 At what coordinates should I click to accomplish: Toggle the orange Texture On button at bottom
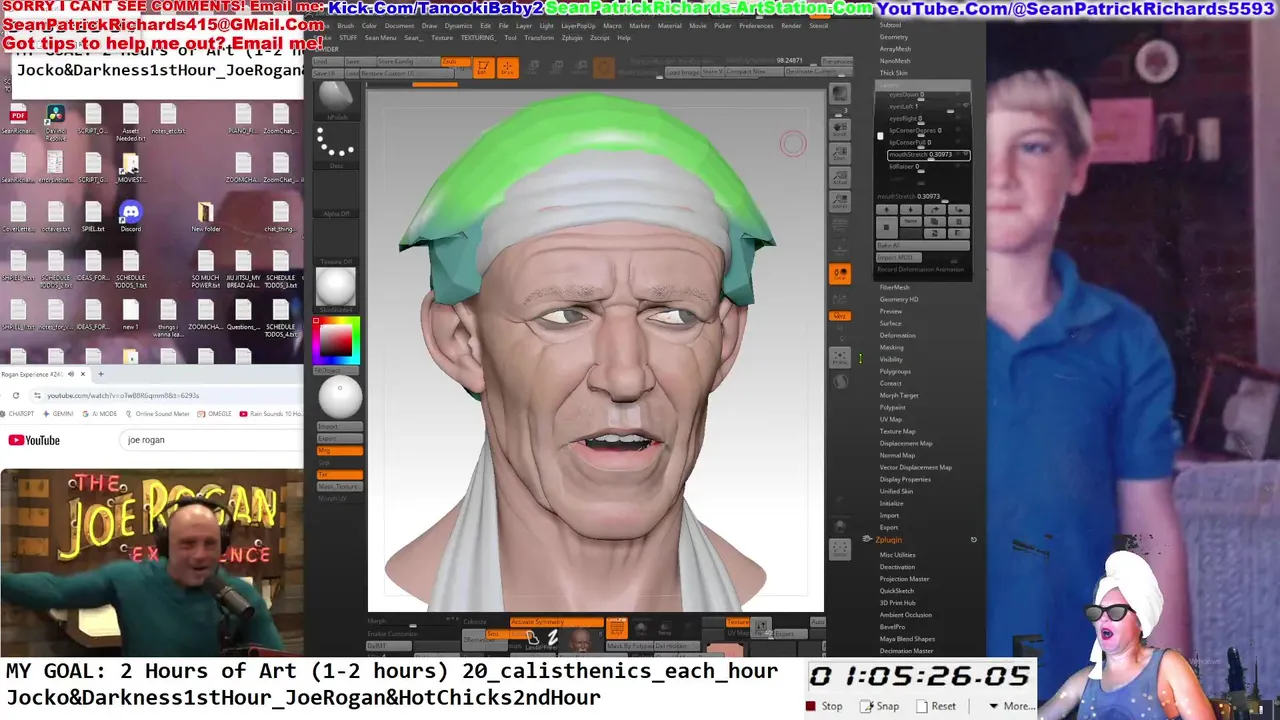tap(738, 622)
